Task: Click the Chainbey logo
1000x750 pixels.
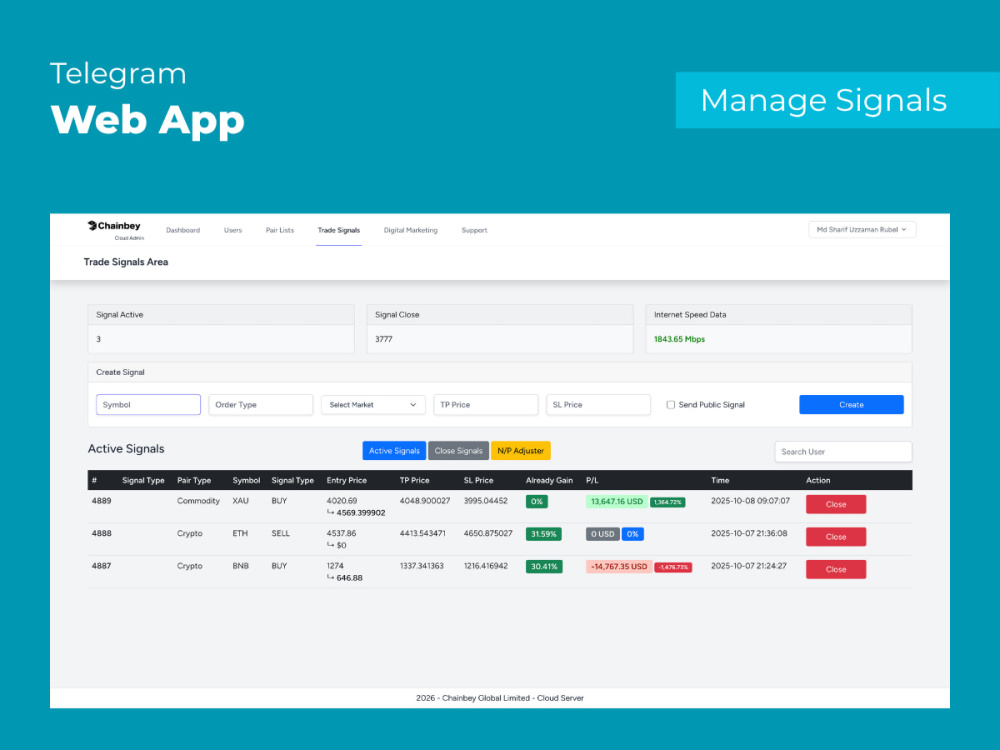Action: click(115, 230)
